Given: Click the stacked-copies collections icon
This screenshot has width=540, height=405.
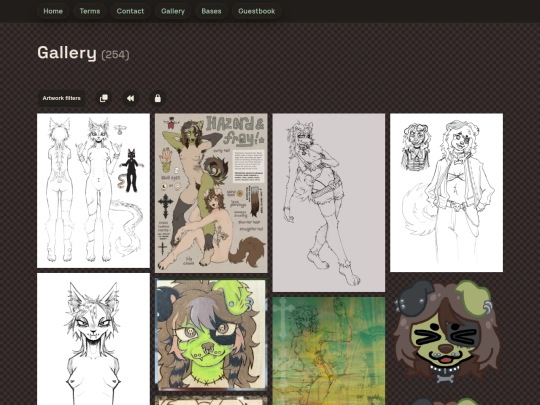Looking at the screenshot, I should coord(104,98).
